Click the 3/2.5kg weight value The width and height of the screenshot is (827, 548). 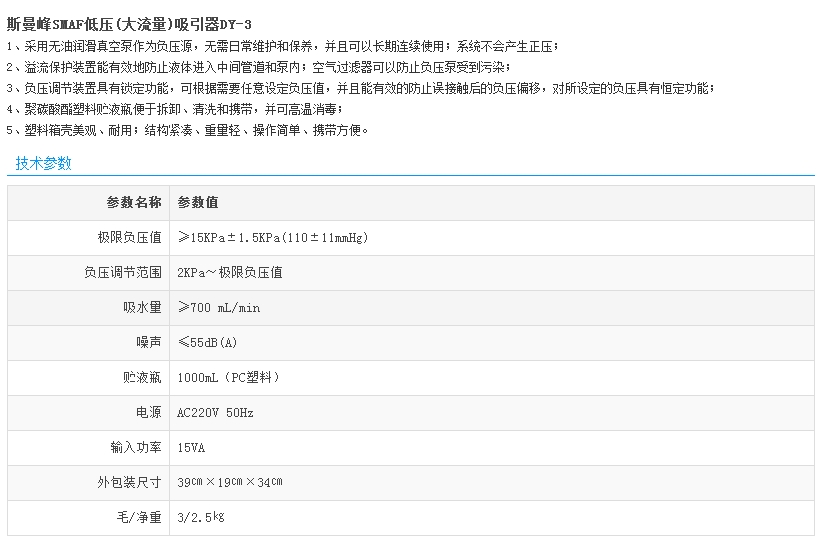(200, 517)
